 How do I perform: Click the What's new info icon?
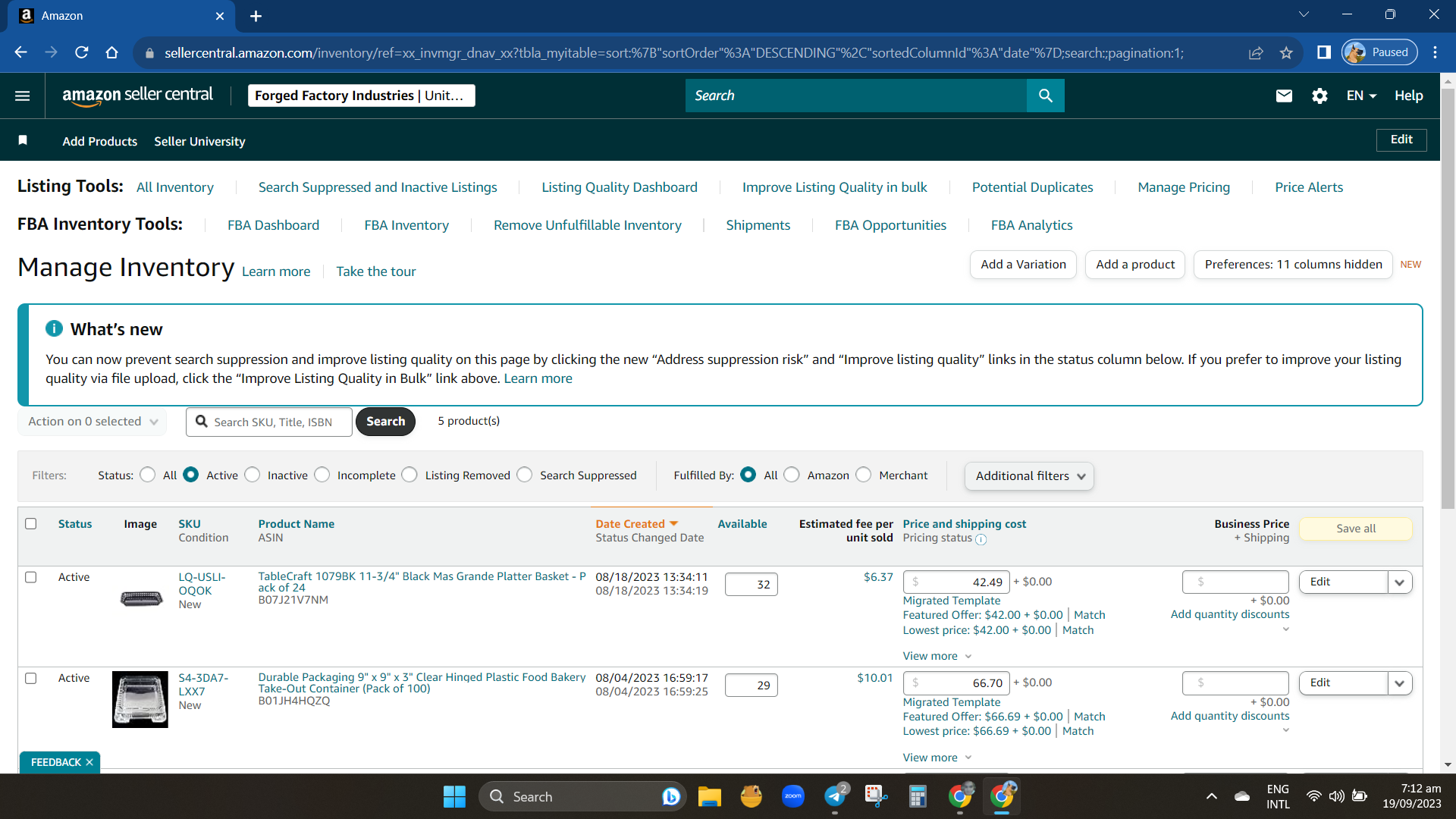coord(54,328)
